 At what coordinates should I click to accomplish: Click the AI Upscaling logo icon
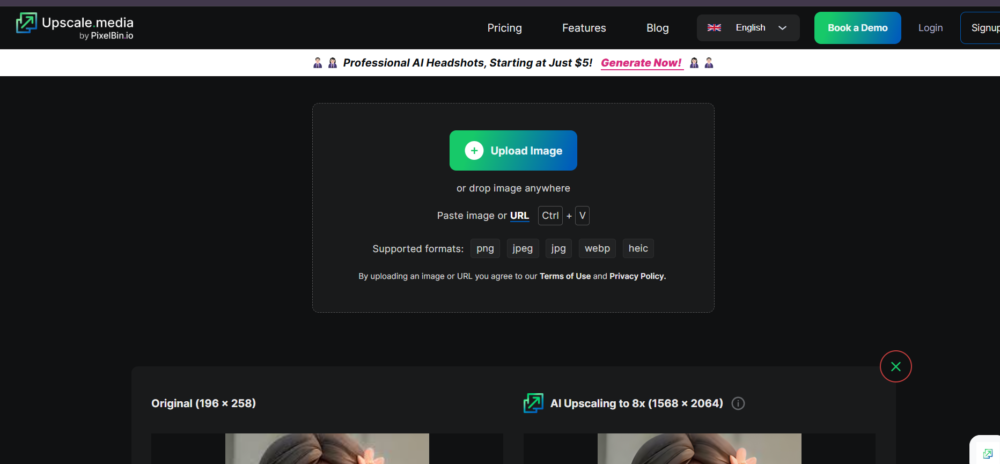[533, 403]
